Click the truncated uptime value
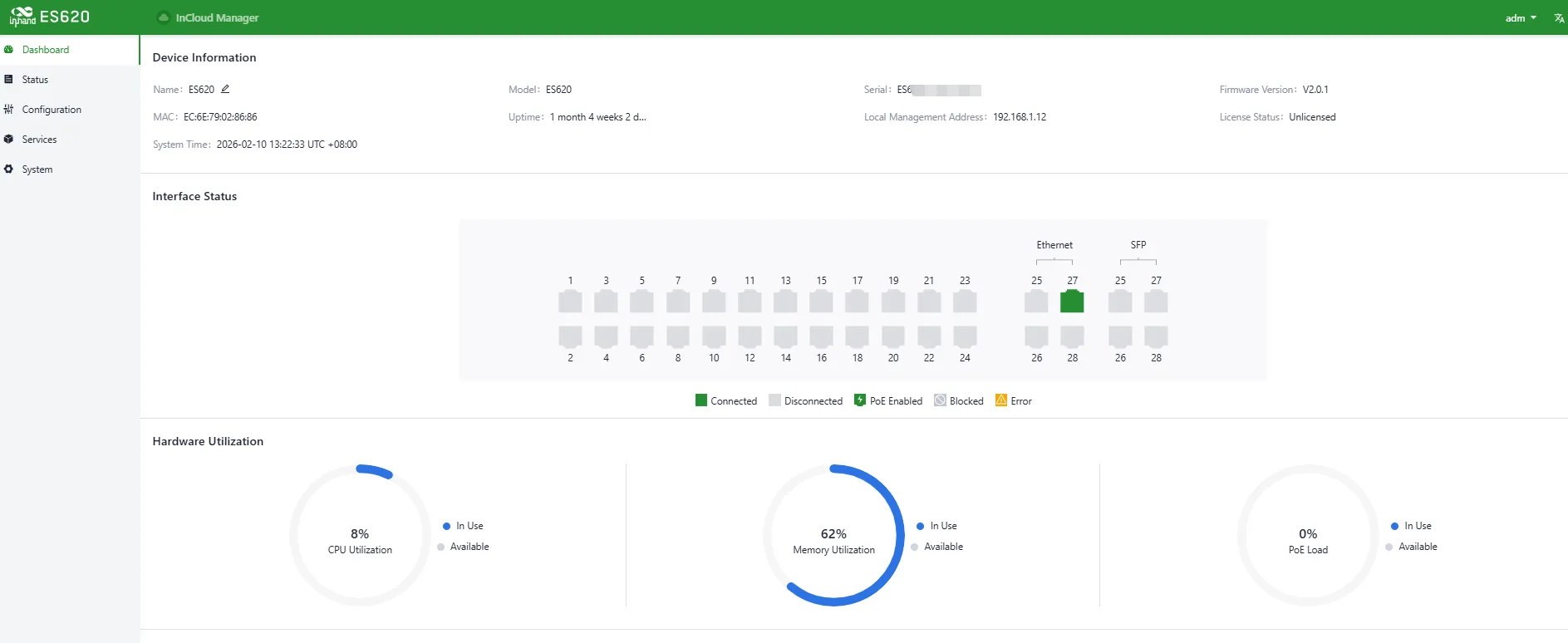The image size is (1568, 643). click(597, 117)
